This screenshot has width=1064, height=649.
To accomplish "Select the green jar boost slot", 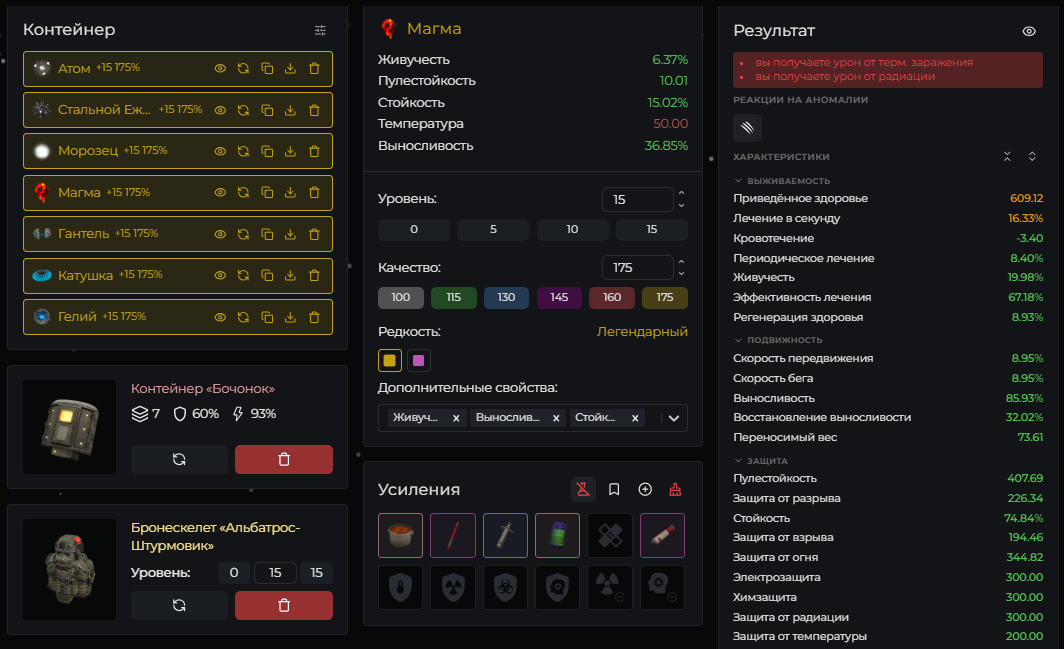I will 558,536.
